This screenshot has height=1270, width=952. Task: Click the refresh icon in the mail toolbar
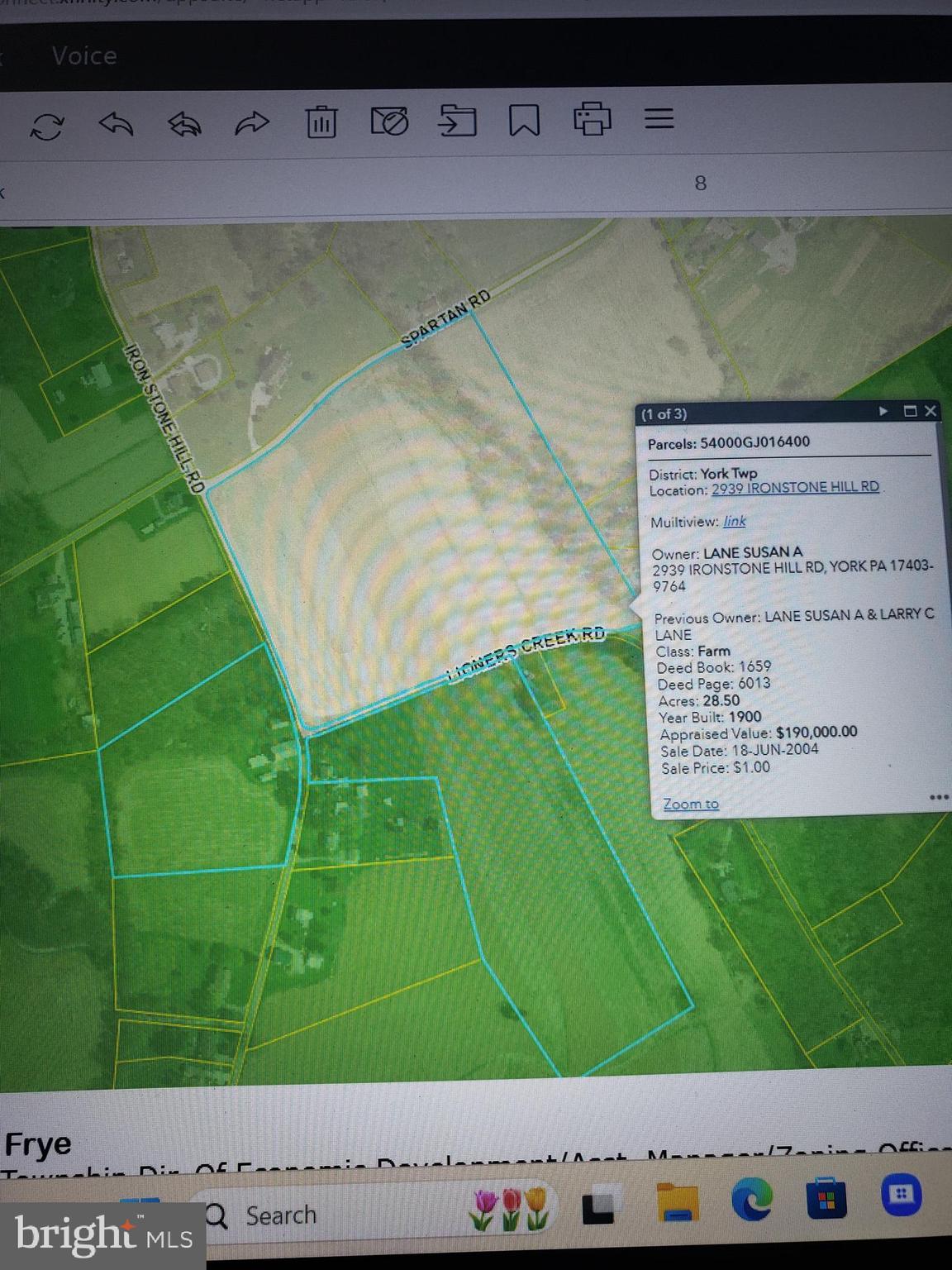pos(46,127)
